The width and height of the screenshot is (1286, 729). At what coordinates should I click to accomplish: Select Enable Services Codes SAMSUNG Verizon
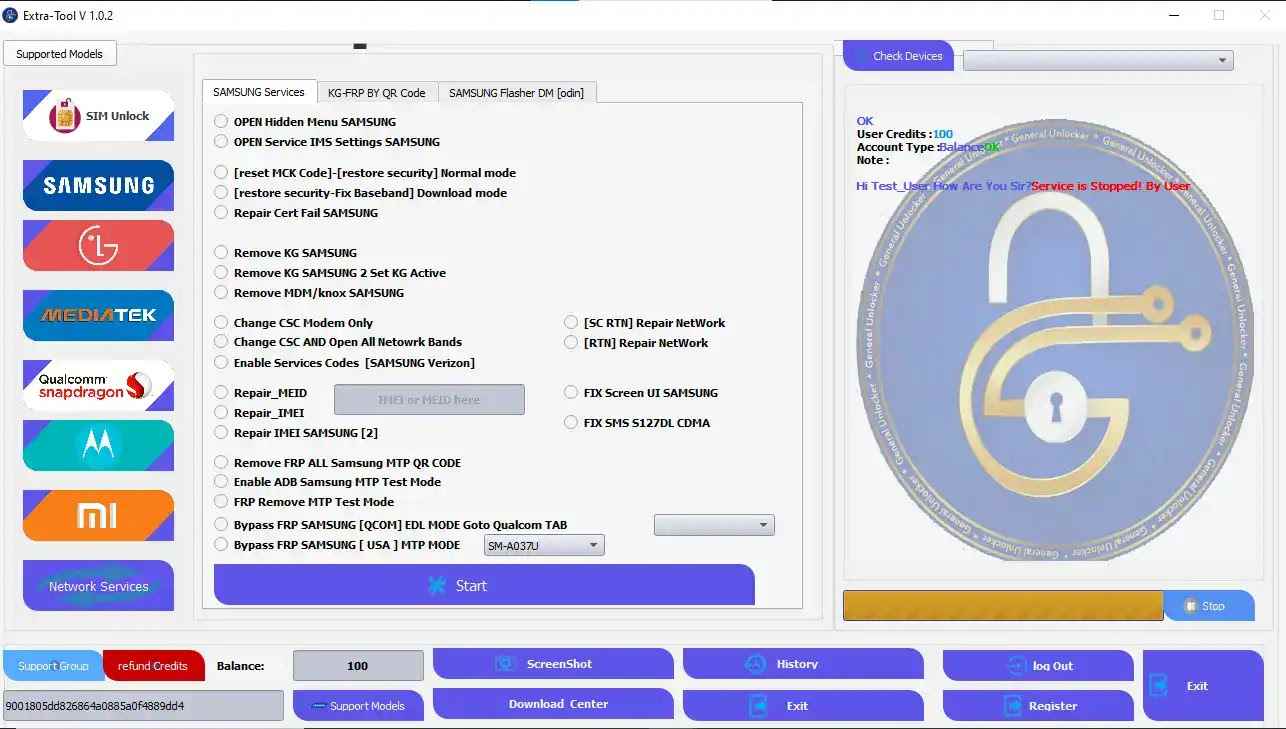tap(221, 362)
